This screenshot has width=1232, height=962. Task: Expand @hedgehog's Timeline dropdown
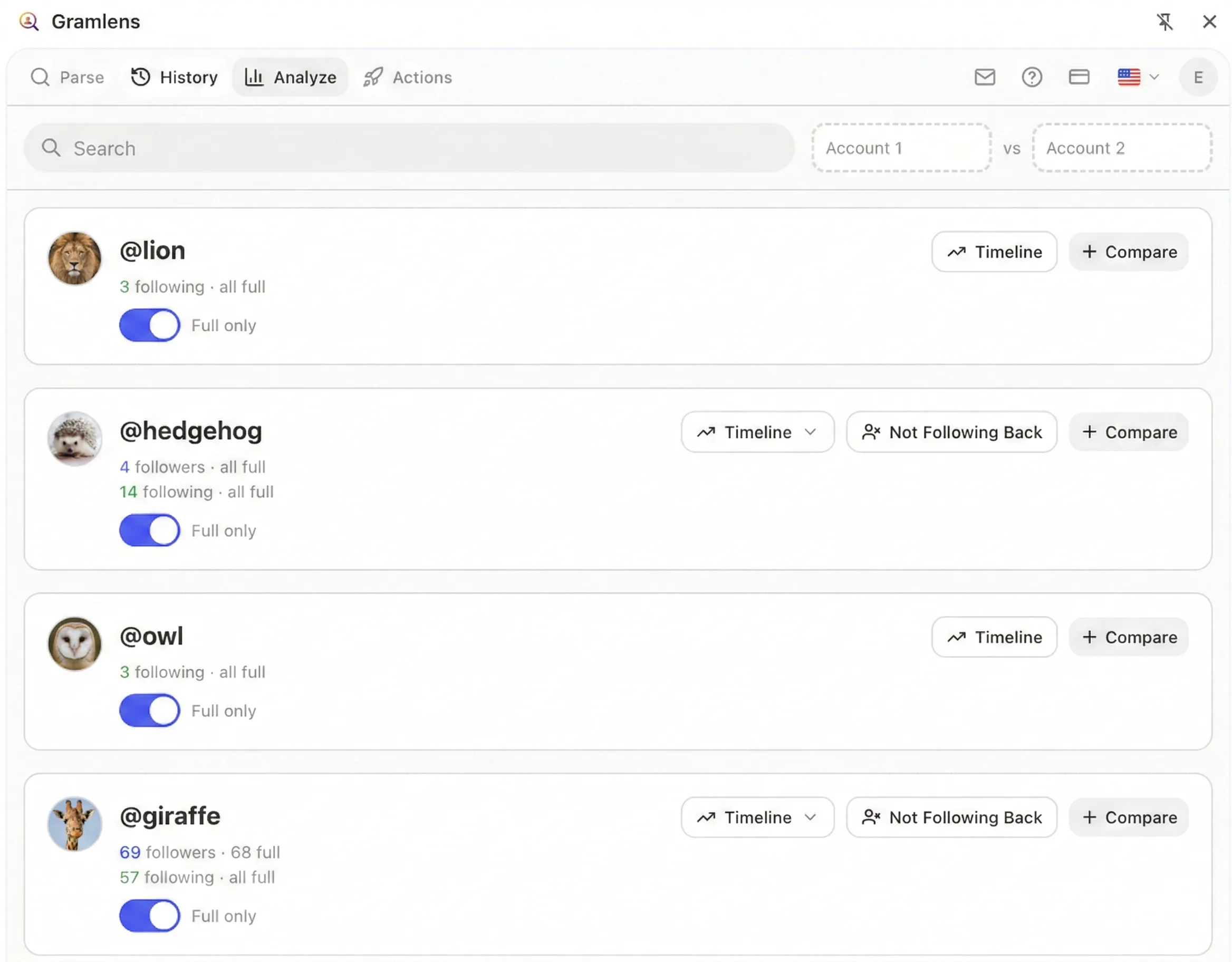pyautogui.click(x=812, y=432)
